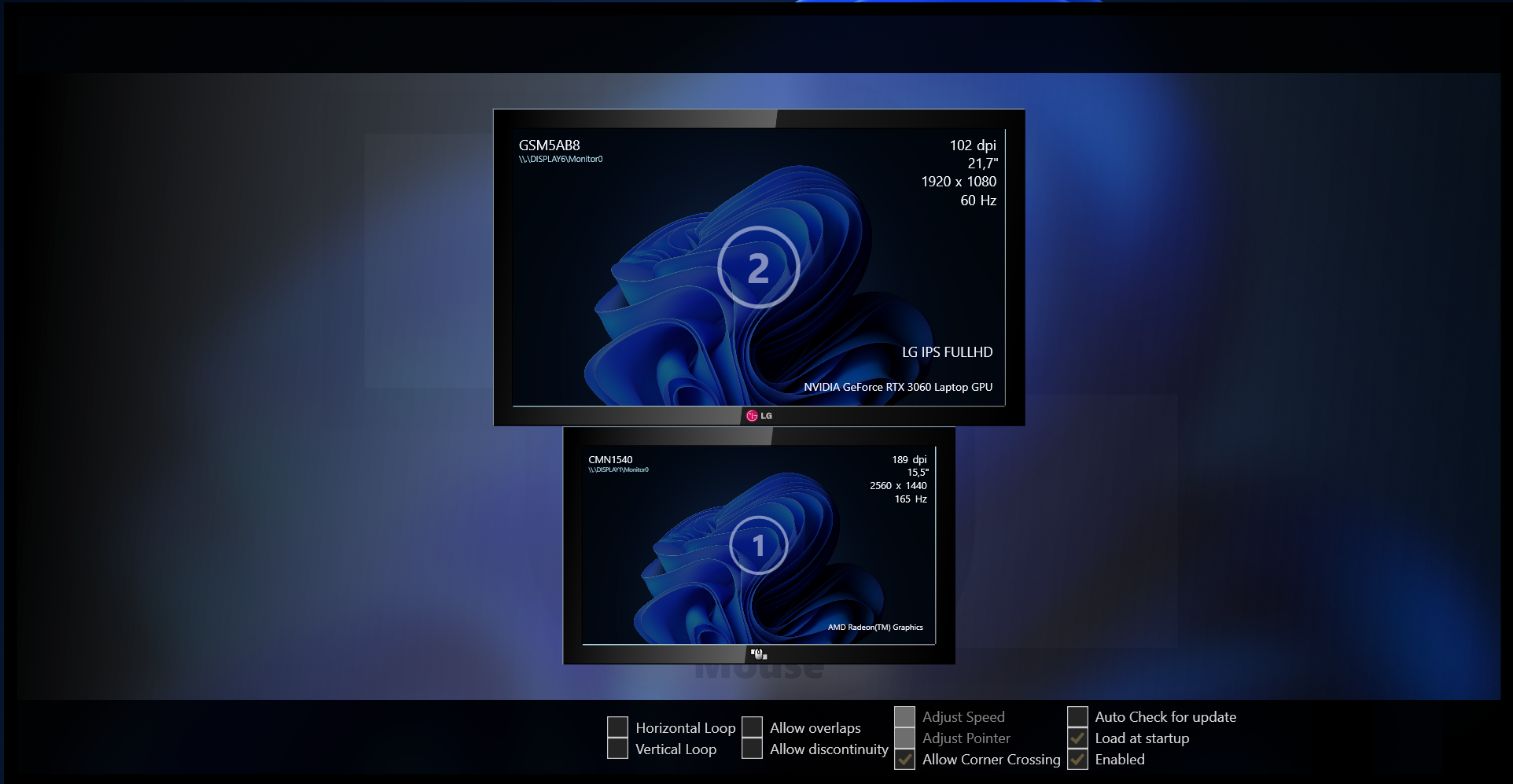1513x784 pixels.
Task: Select the circled "1" badge on the laptop monitor
Action: tap(760, 546)
